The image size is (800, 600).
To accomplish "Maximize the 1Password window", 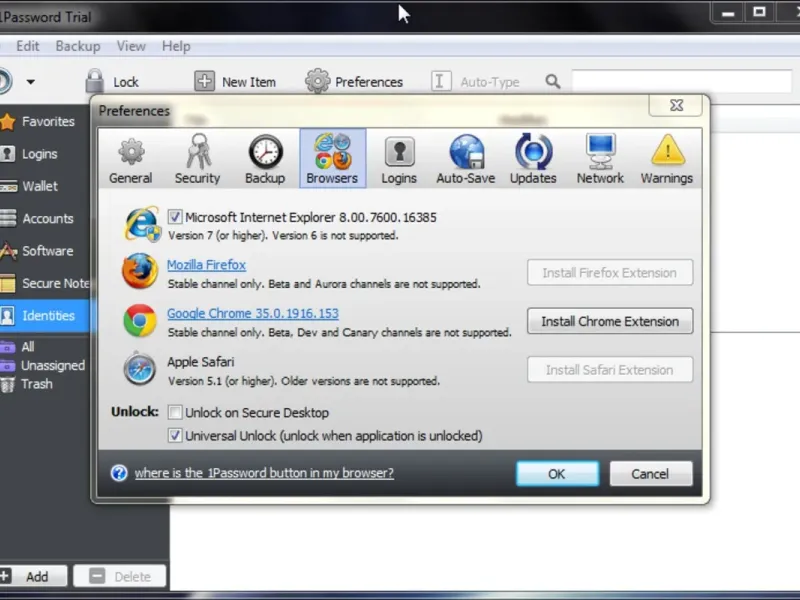I will click(x=759, y=13).
